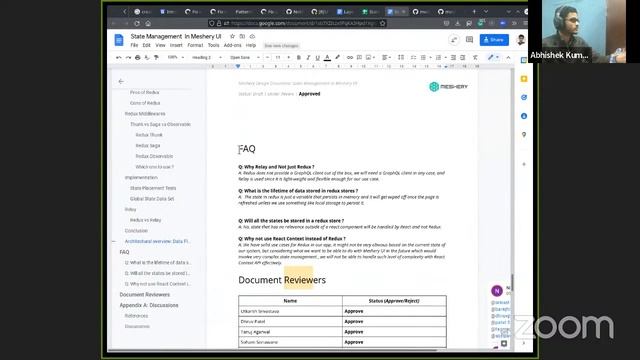Open Maps in the side panel
This screenshot has width=640, height=360.
coord(524,135)
